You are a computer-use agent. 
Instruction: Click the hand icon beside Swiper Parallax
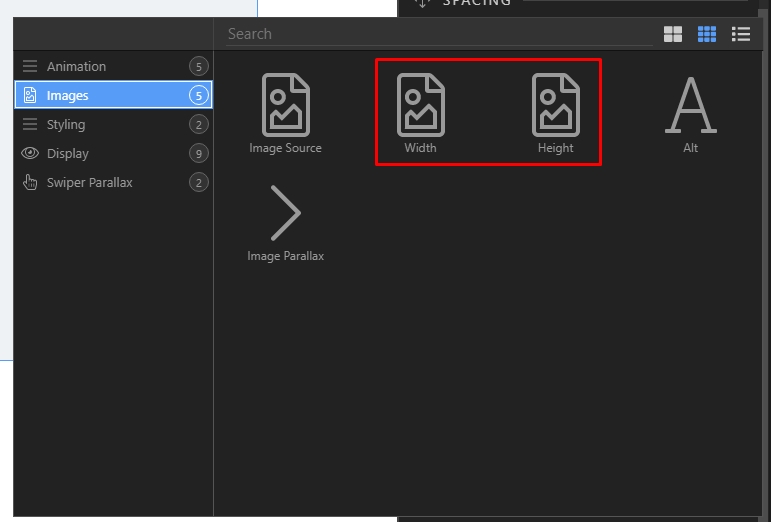point(30,182)
